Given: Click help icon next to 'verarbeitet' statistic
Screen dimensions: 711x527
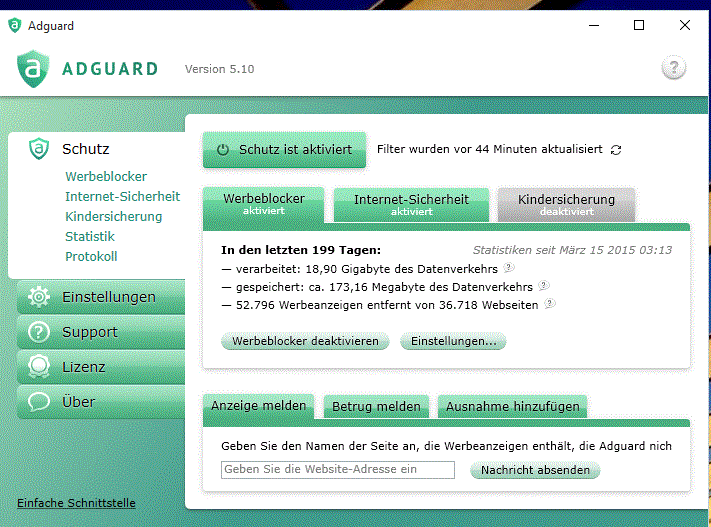Looking at the screenshot, I should (x=509, y=268).
